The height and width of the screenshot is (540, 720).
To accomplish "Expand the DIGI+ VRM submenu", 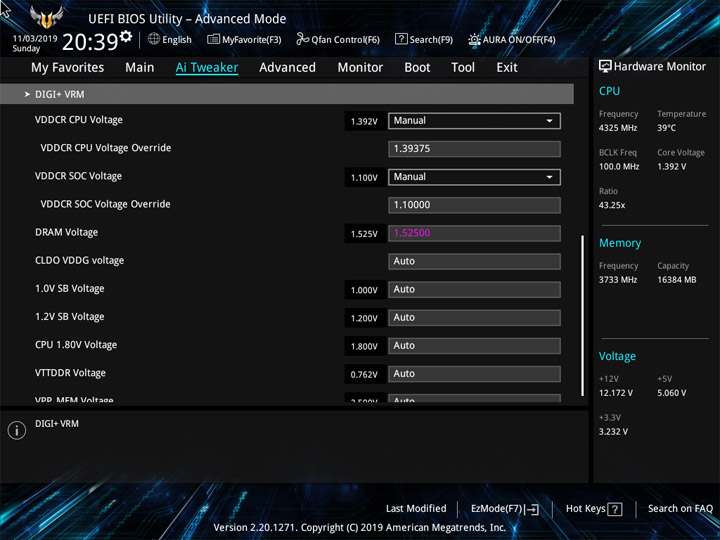I will point(287,94).
